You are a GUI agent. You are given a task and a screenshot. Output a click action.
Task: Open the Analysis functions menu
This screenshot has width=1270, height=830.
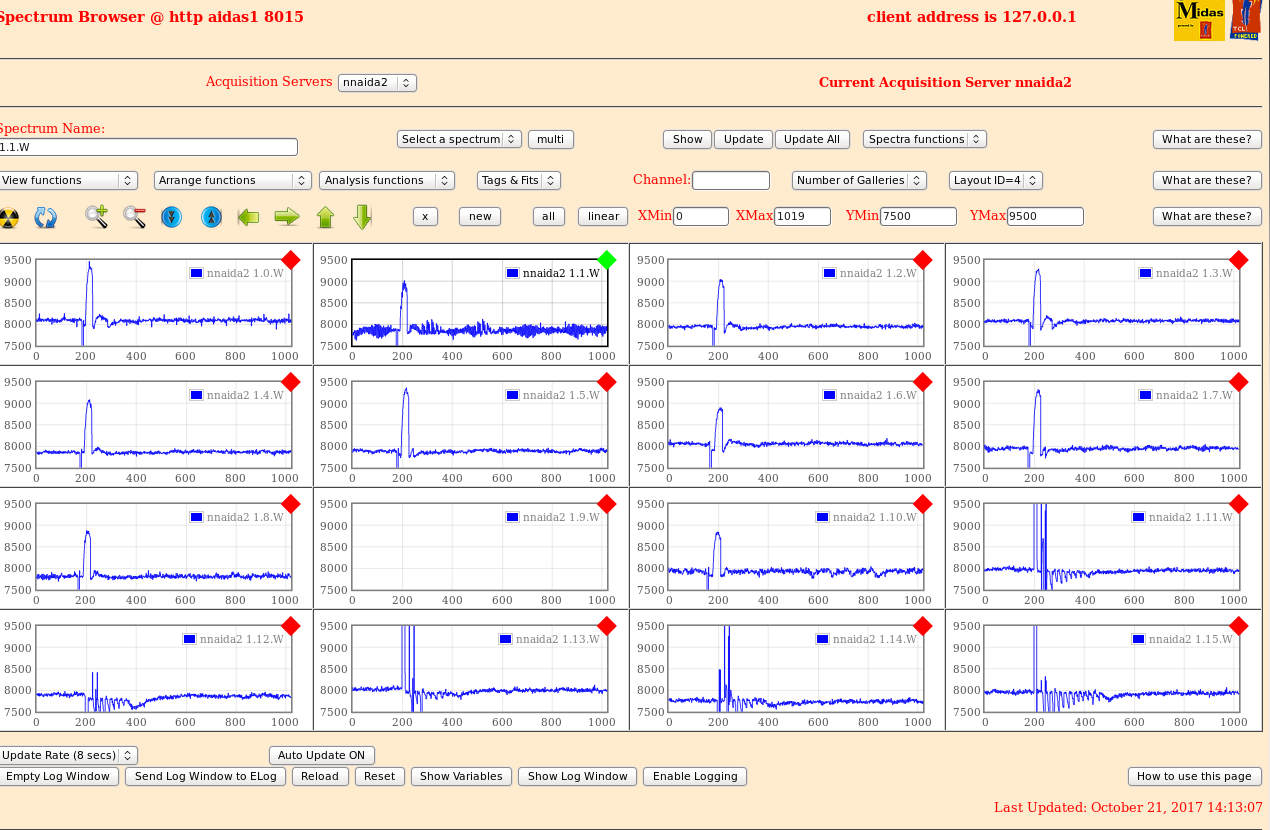(386, 180)
